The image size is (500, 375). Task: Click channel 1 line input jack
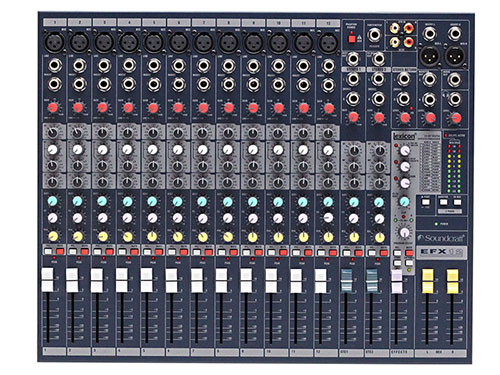(x=55, y=66)
